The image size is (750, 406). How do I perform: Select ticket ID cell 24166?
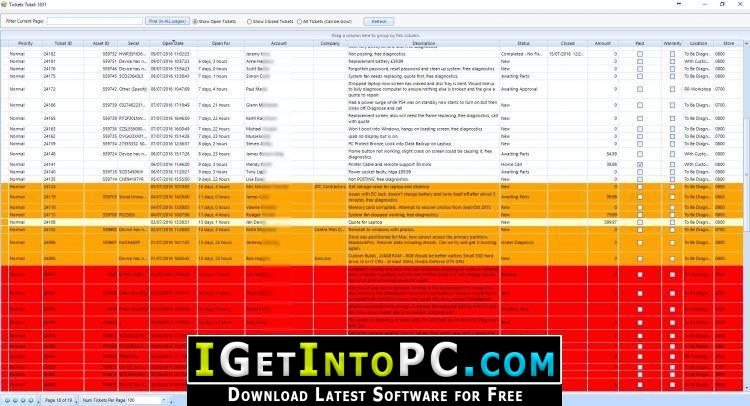[x=63, y=105]
